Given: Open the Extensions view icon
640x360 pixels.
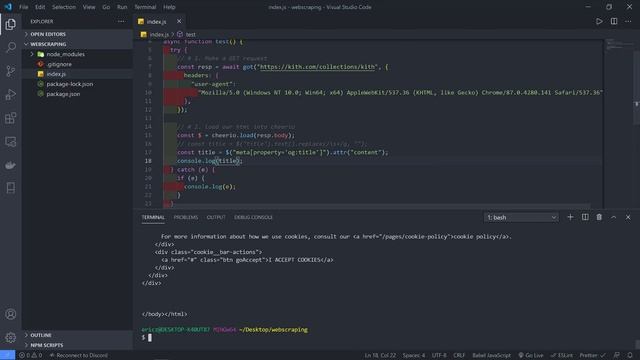Looking at the screenshot, I should (x=11, y=118).
